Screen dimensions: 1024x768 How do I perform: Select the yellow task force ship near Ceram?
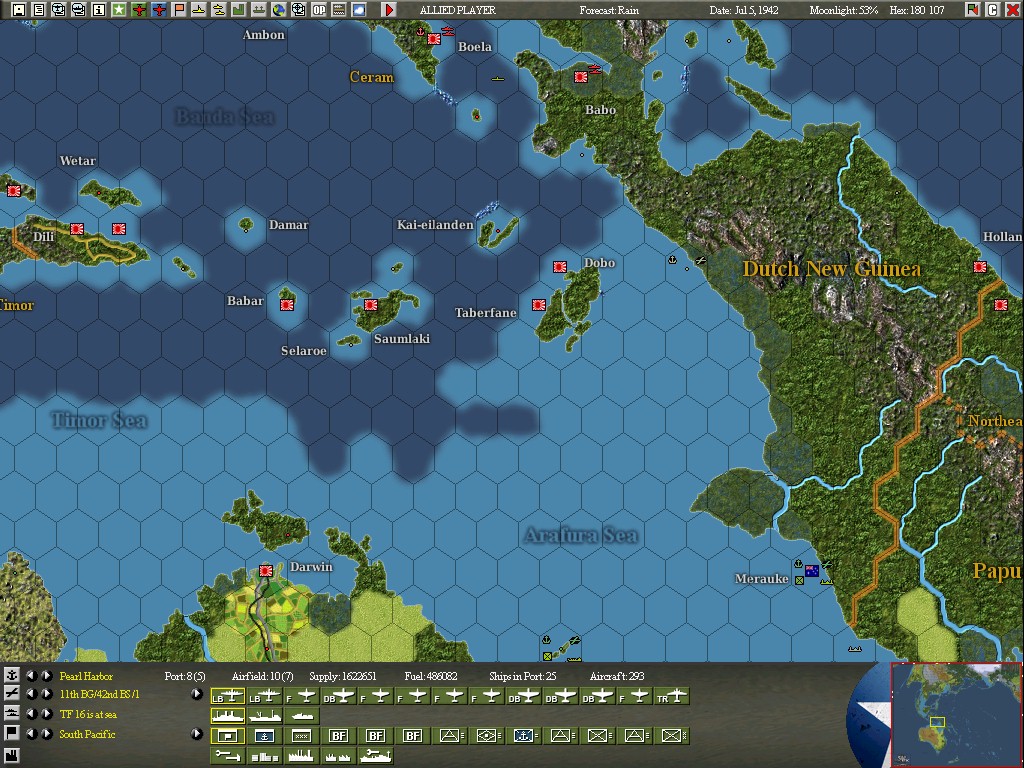pos(498,79)
